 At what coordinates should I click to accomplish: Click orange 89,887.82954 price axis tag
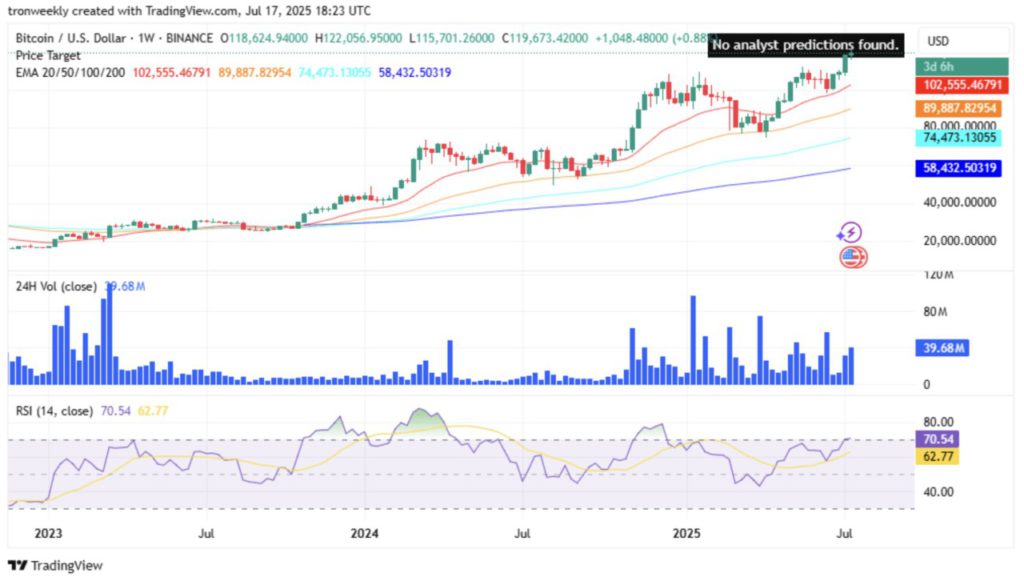tap(959, 108)
